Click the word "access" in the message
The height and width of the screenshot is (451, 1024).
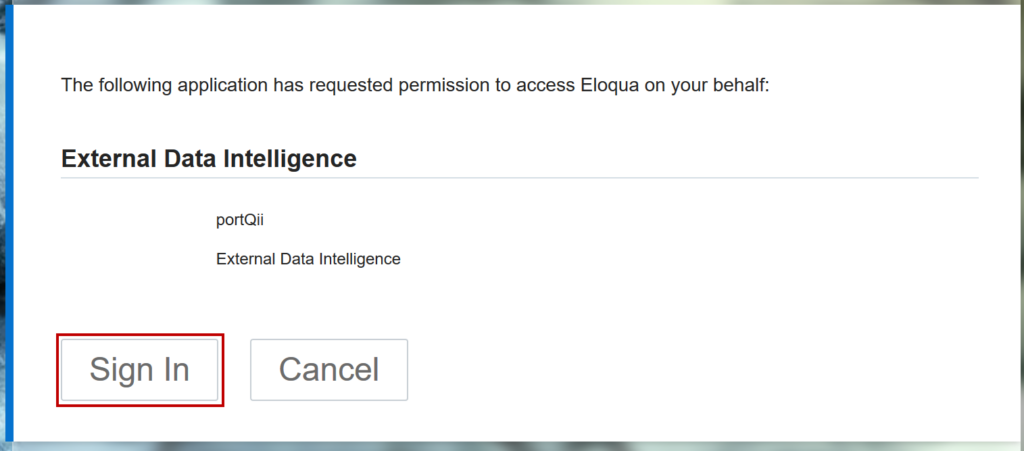[x=542, y=85]
